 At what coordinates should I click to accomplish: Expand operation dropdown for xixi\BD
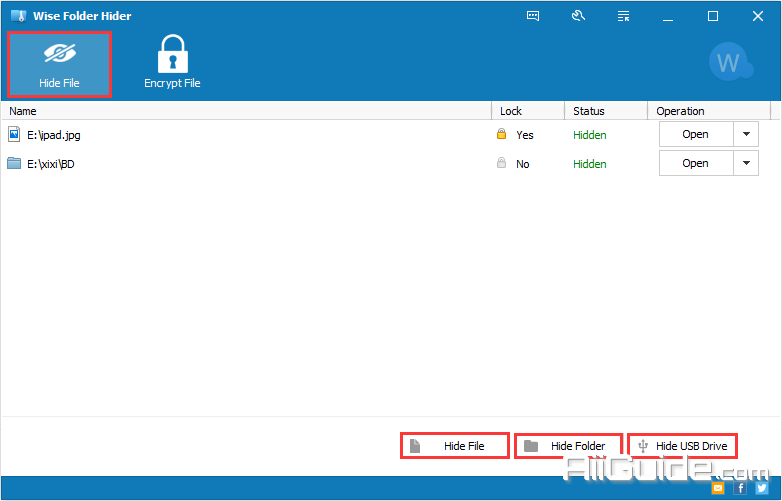click(x=746, y=163)
